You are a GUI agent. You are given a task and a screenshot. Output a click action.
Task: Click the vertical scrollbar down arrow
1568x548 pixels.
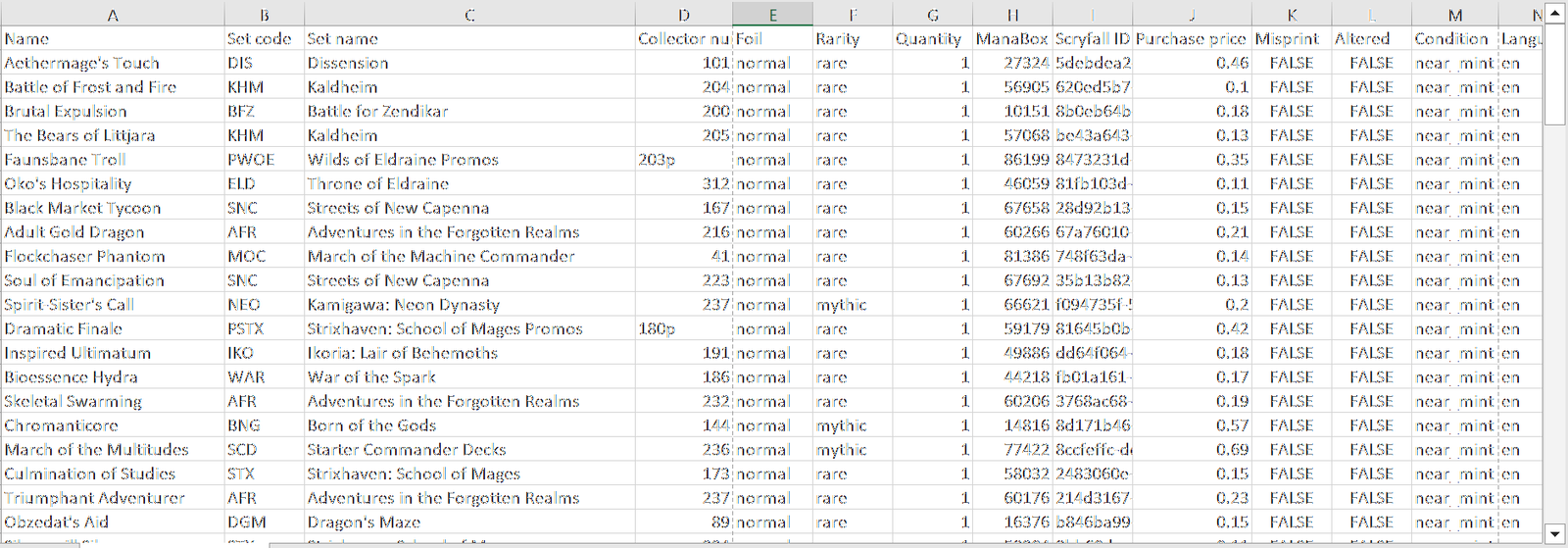[1554, 532]
